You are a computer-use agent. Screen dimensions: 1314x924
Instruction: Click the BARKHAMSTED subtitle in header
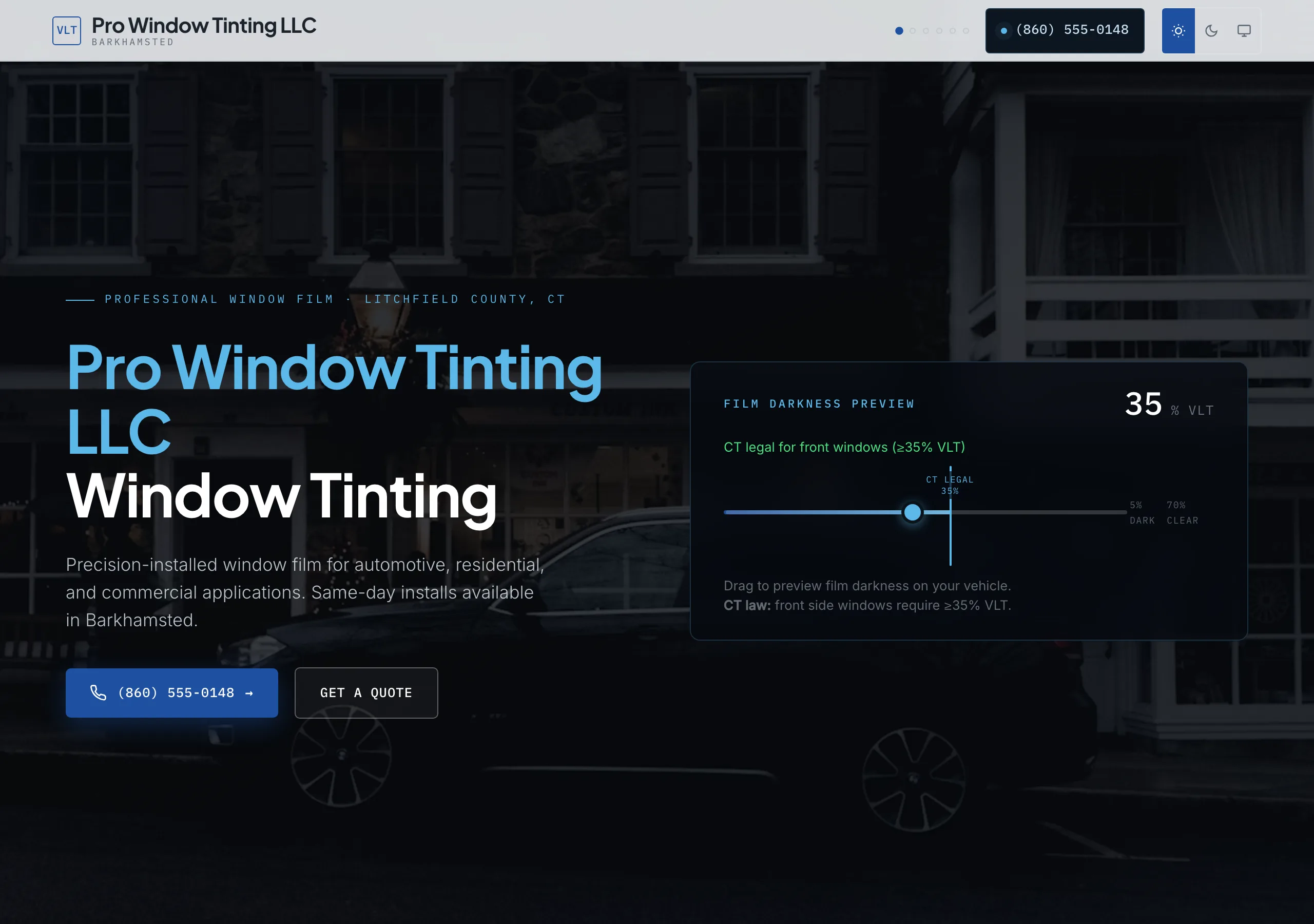(x=133, y=43)
